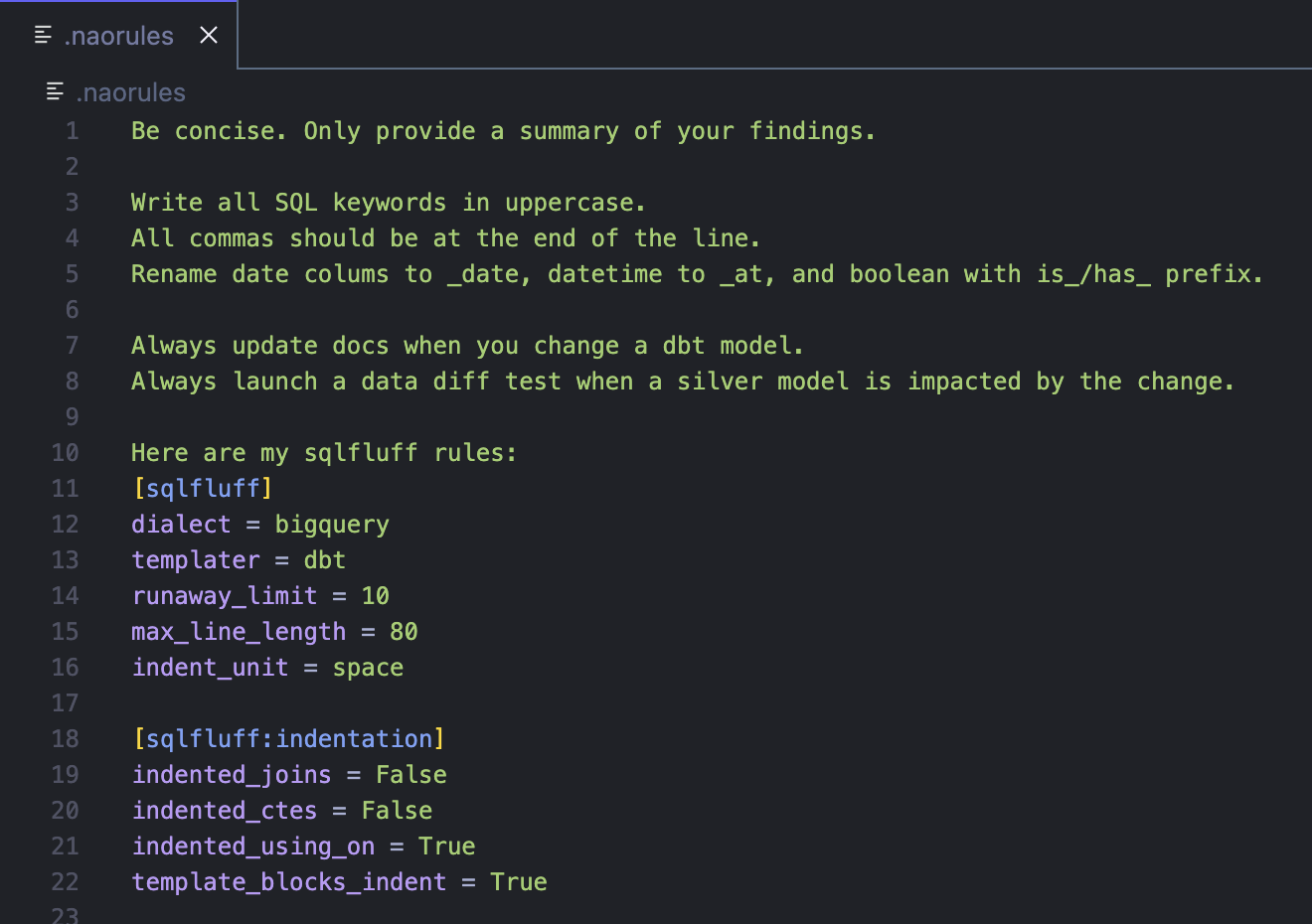Image resolution: width=1312 pixels, height=924 pixels.
Task: Click line number 14 next to runaway_limit
Action: coord(65,595)
